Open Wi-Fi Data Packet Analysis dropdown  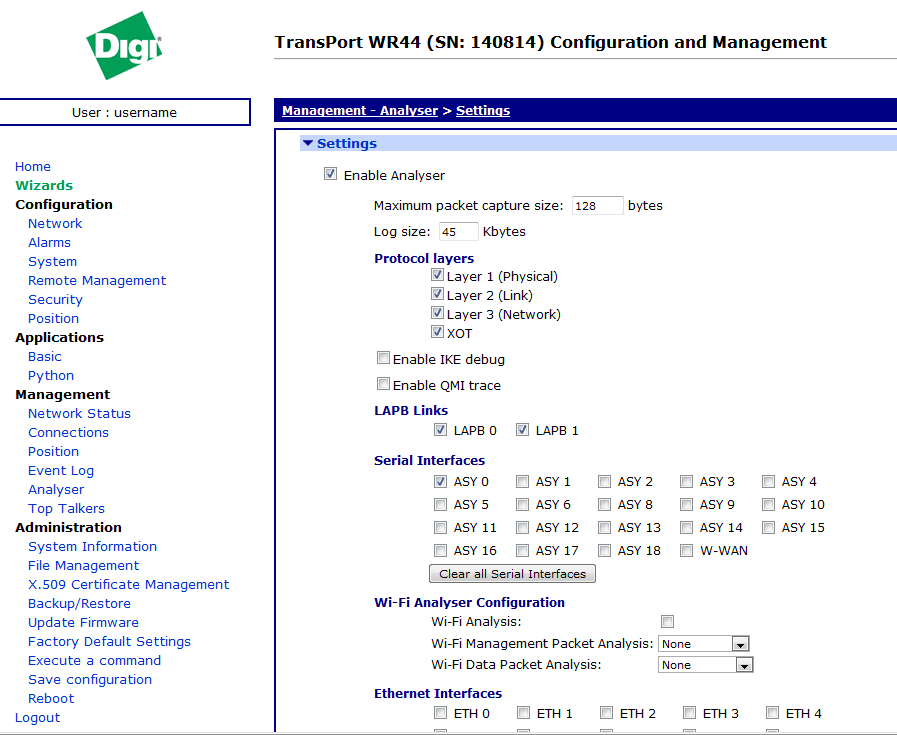tap(705, 665)
